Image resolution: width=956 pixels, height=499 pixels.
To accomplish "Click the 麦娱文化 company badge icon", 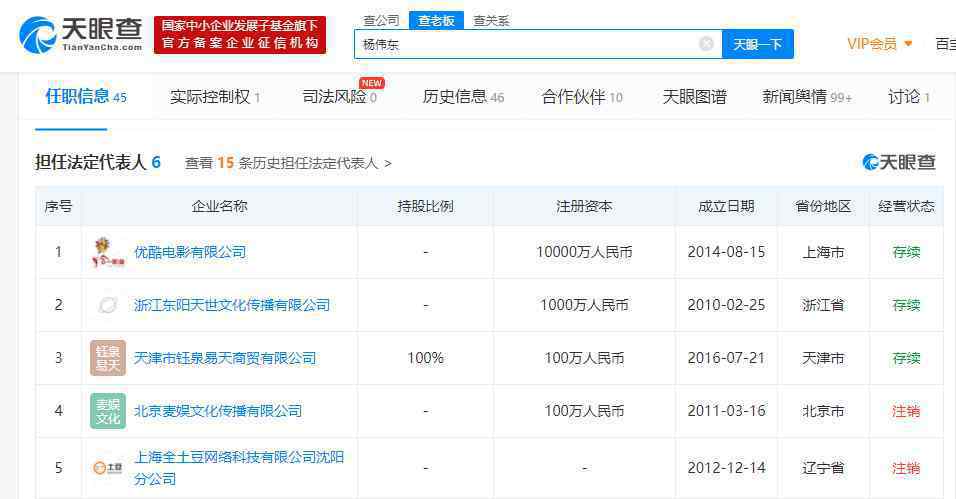I will point(108,411).
